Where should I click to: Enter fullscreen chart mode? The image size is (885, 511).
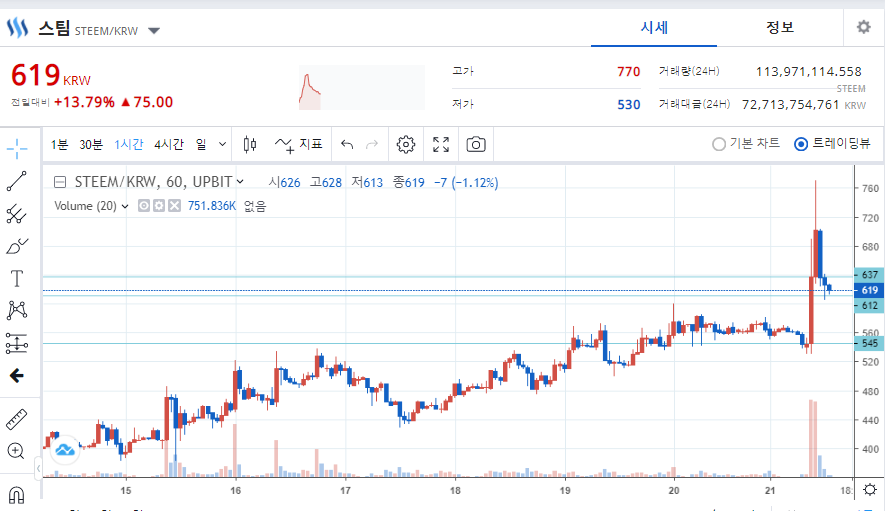tap(441, 145)
